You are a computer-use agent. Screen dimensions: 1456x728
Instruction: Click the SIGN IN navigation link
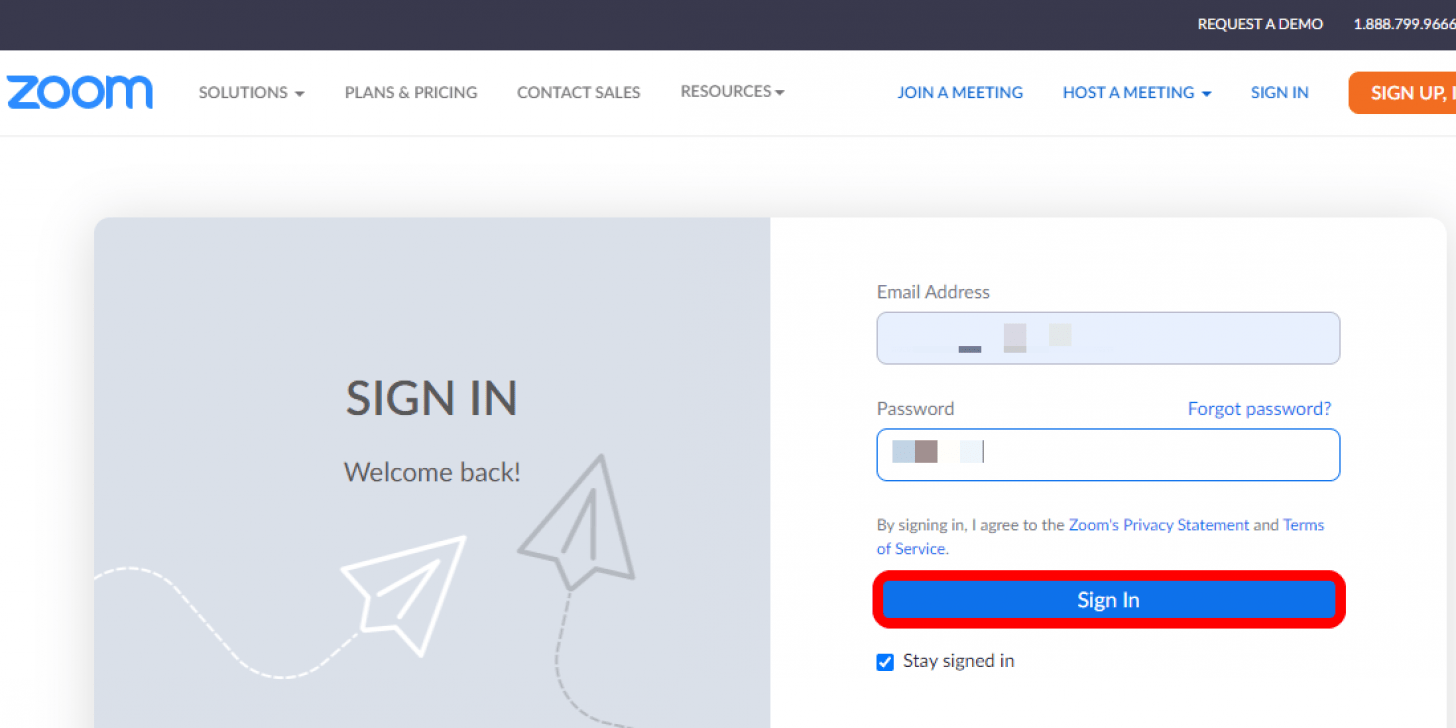coord(1279,92)
